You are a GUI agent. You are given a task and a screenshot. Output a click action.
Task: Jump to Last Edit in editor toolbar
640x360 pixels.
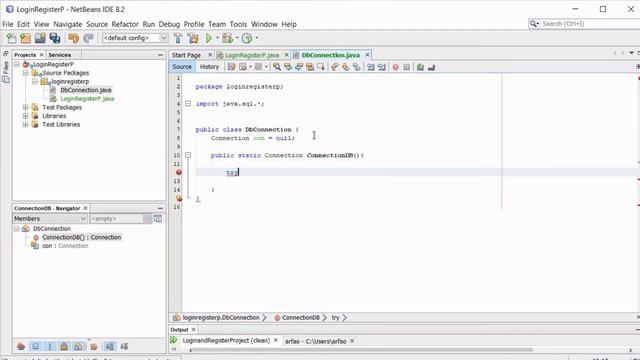tap(231, 67)
